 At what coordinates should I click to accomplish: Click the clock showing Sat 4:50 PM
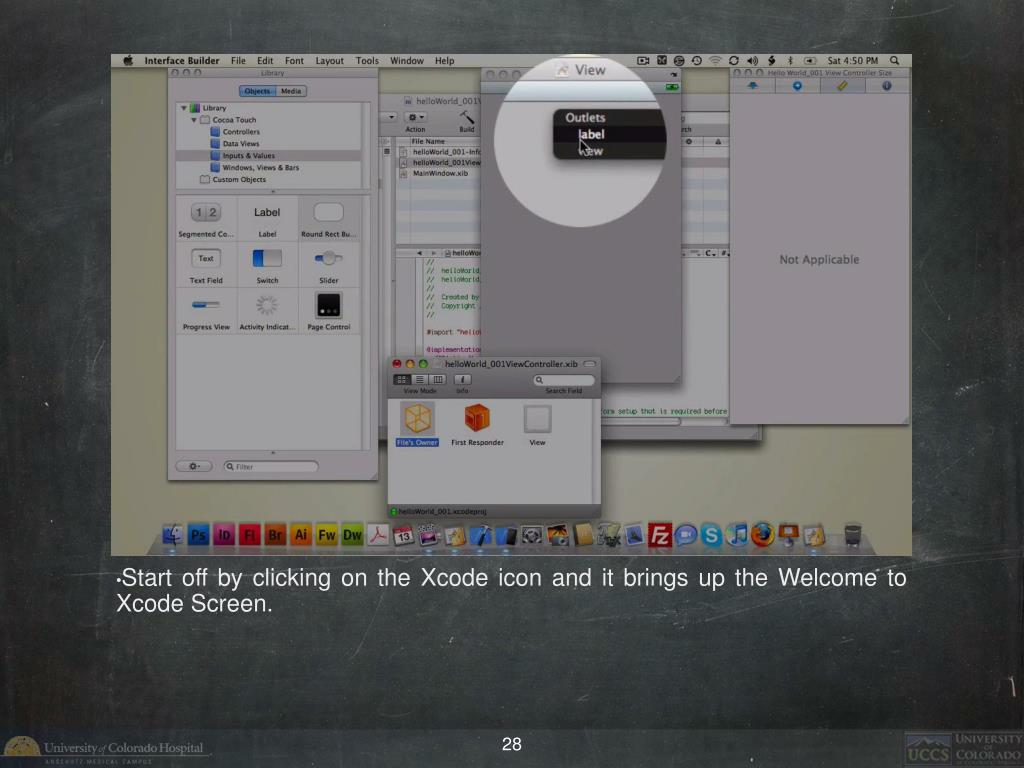853,61
